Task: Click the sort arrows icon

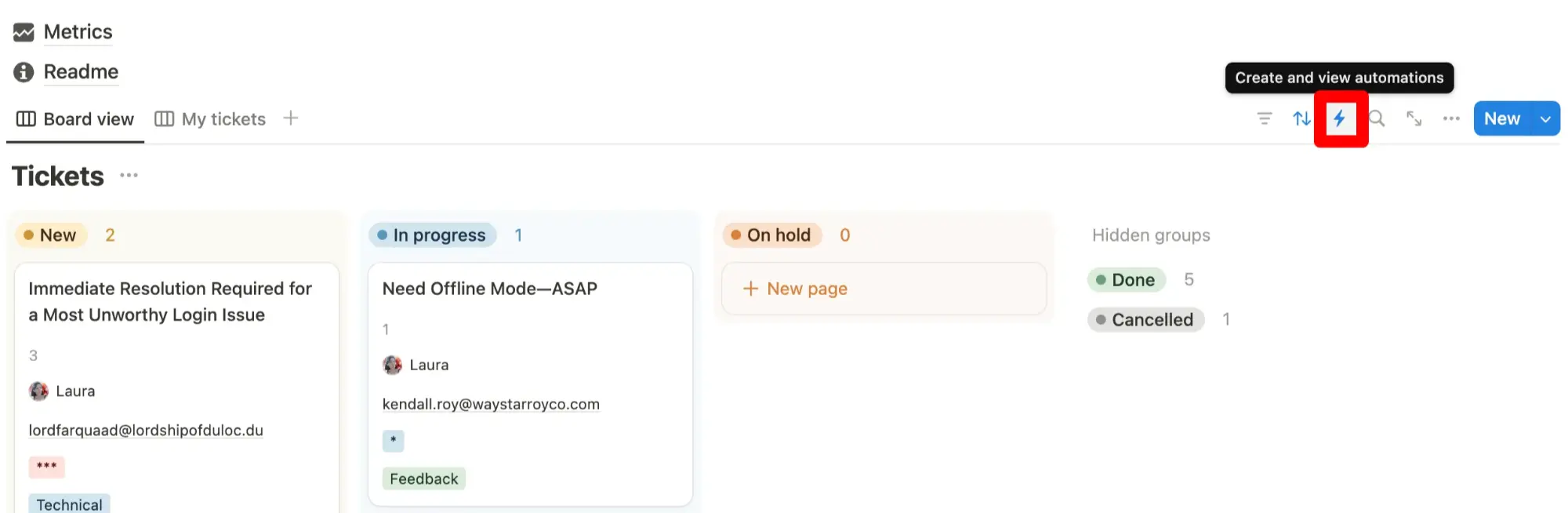Action: (1301, 118)
